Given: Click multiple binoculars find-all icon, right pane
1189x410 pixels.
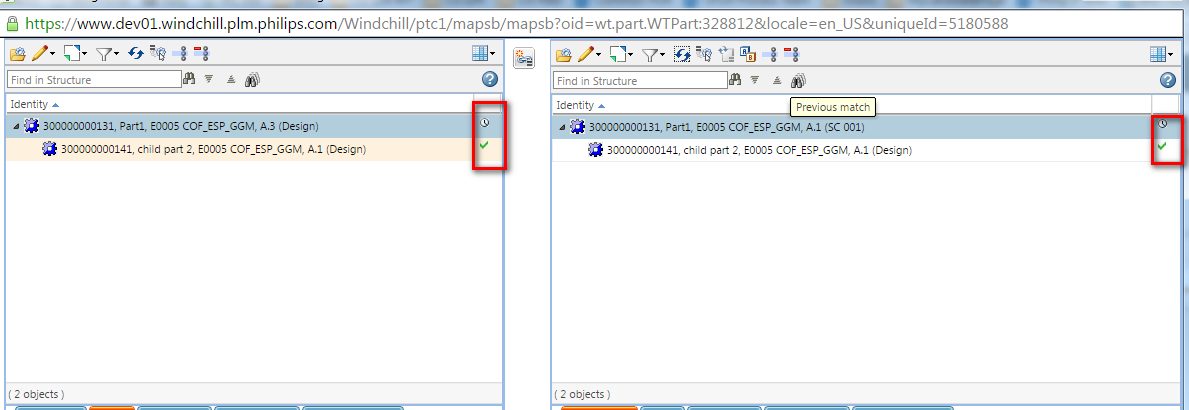Looking at the screenshot, I should tap(798, 80).
